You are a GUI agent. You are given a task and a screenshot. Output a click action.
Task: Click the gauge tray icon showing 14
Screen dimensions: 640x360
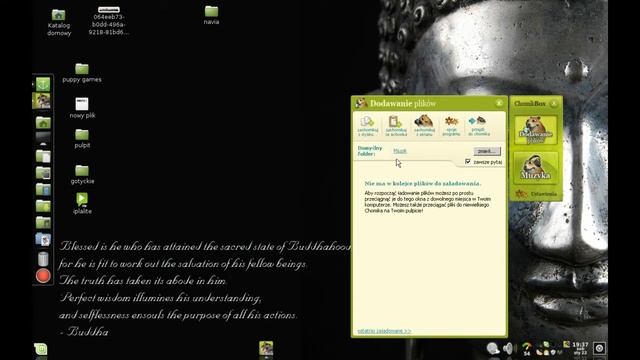[x=527, y=349]
